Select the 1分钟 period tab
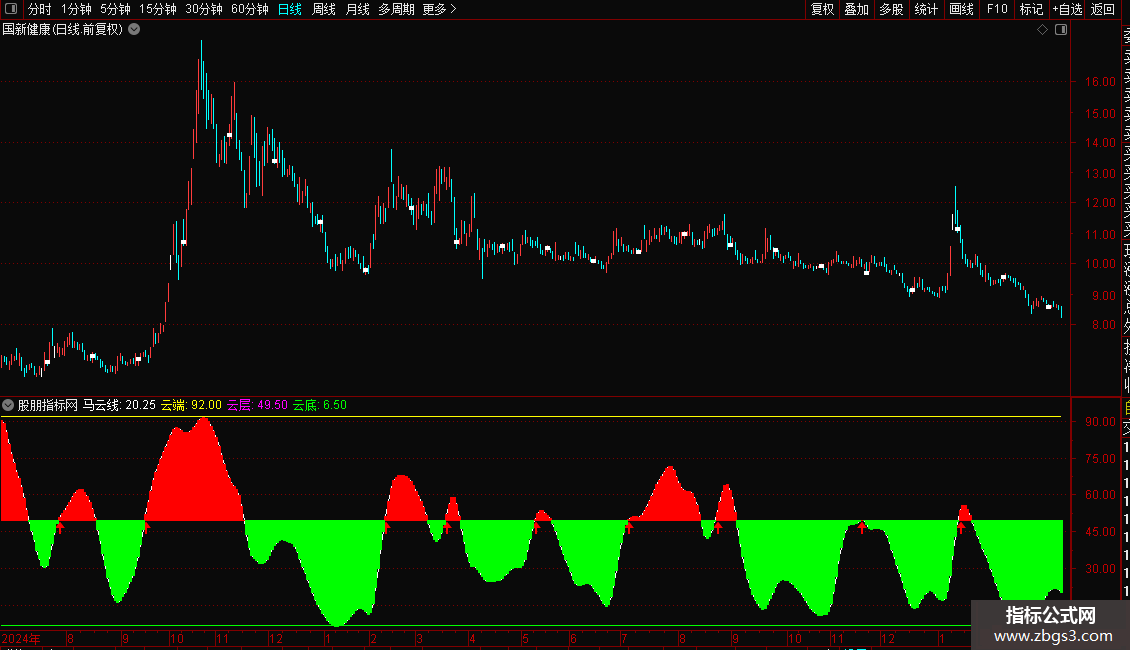1130x650 pixels. [x=76, y=9]
